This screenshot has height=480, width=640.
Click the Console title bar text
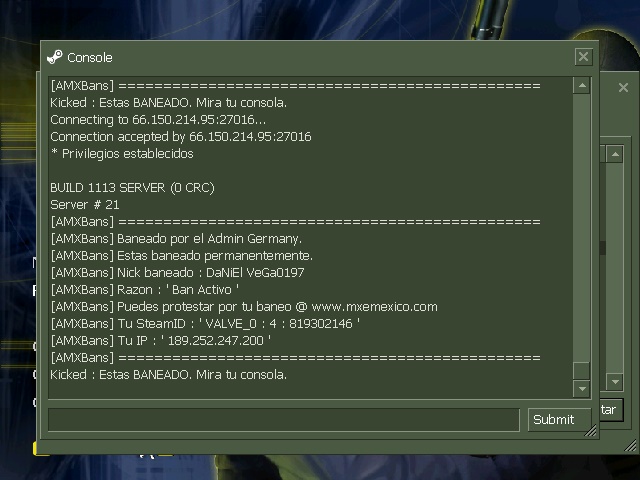coord(90,58)
